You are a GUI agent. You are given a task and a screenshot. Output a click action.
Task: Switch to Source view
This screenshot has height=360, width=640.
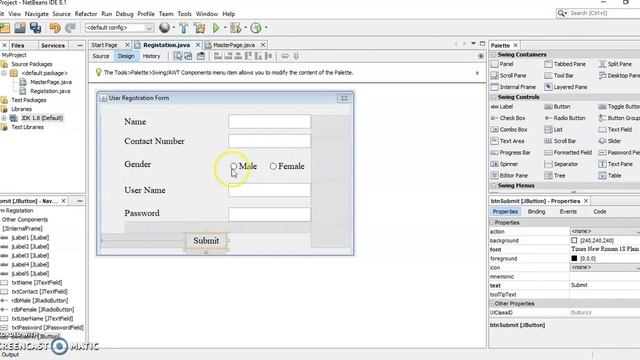101,56
